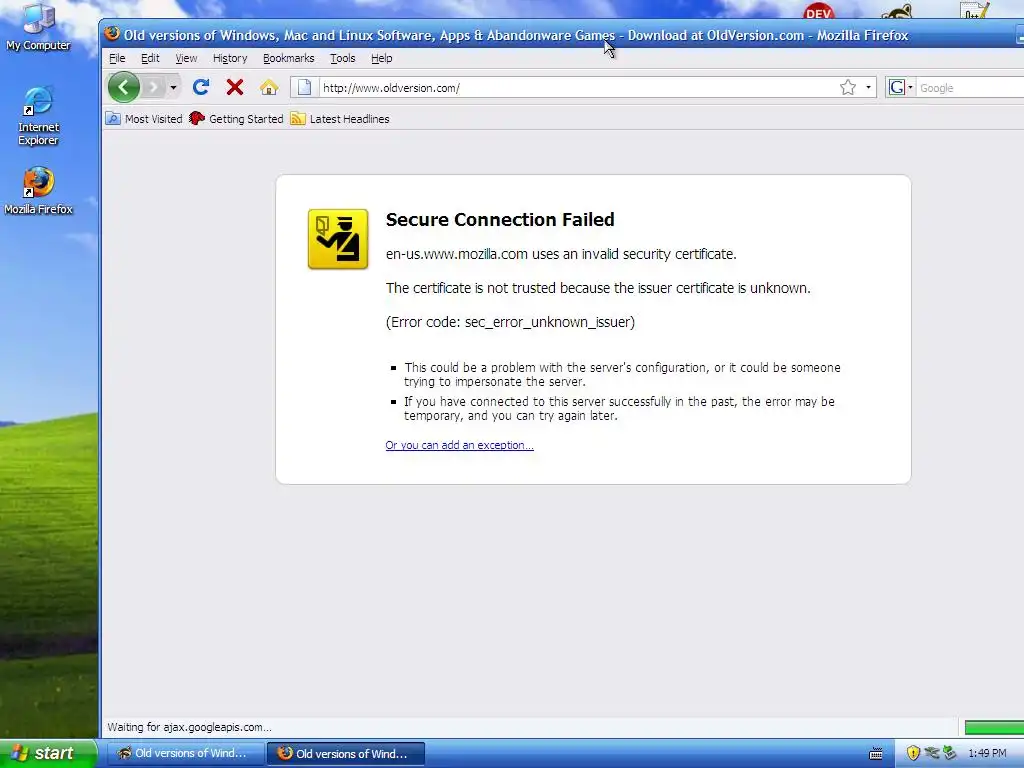The image size is (1024, 768).
Task: Click the 1:49 PM system clock
Action: pos(987,754)
